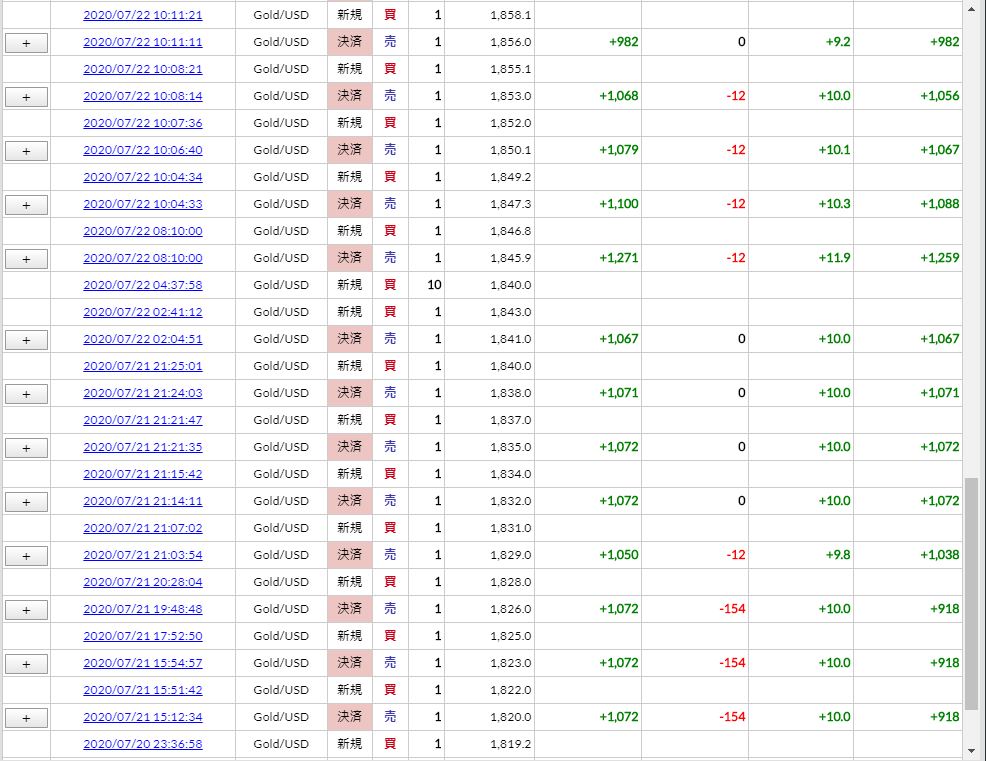Open order link 2020/07/21 21:25:01
The height and width of the screenshot is (761, 986).
click(x=143, y=366)
